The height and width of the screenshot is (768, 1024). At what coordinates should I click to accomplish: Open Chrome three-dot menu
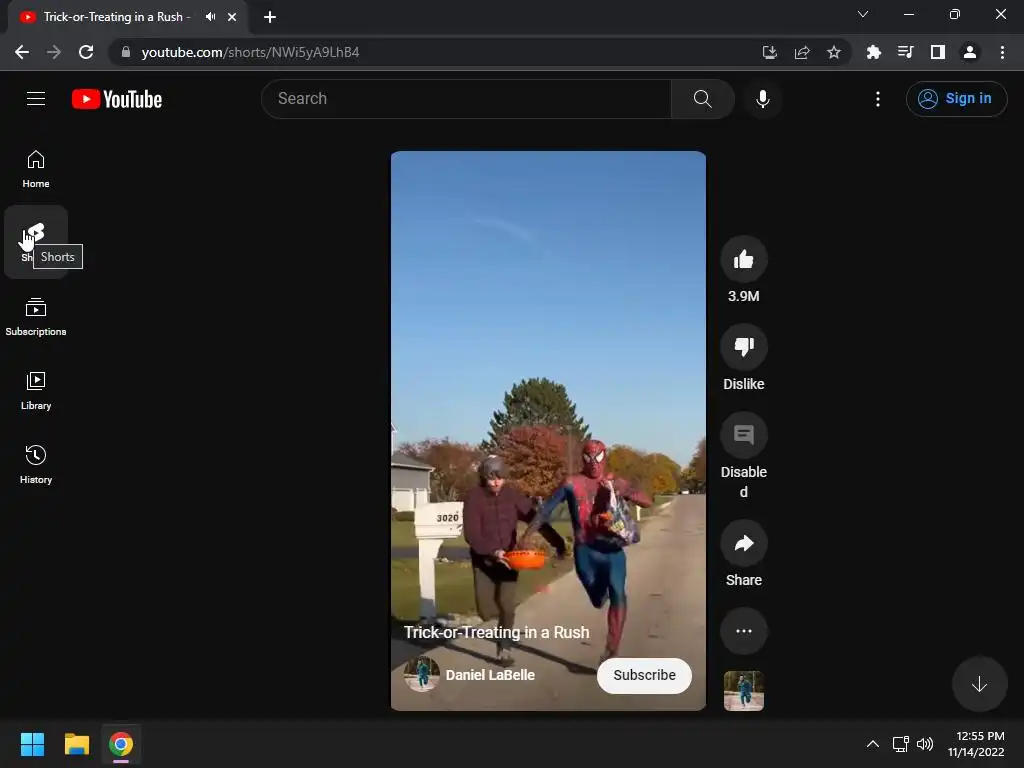pos(1002,52)
